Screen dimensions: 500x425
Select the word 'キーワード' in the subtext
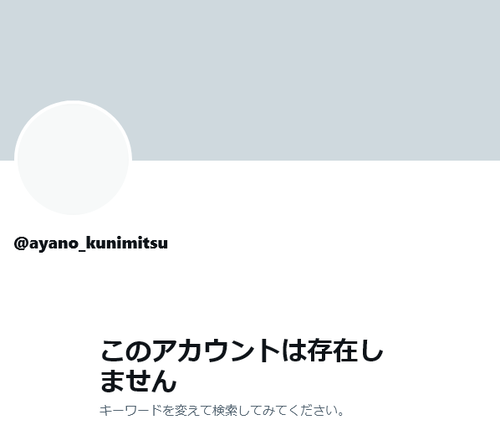(x=130, y=410)
